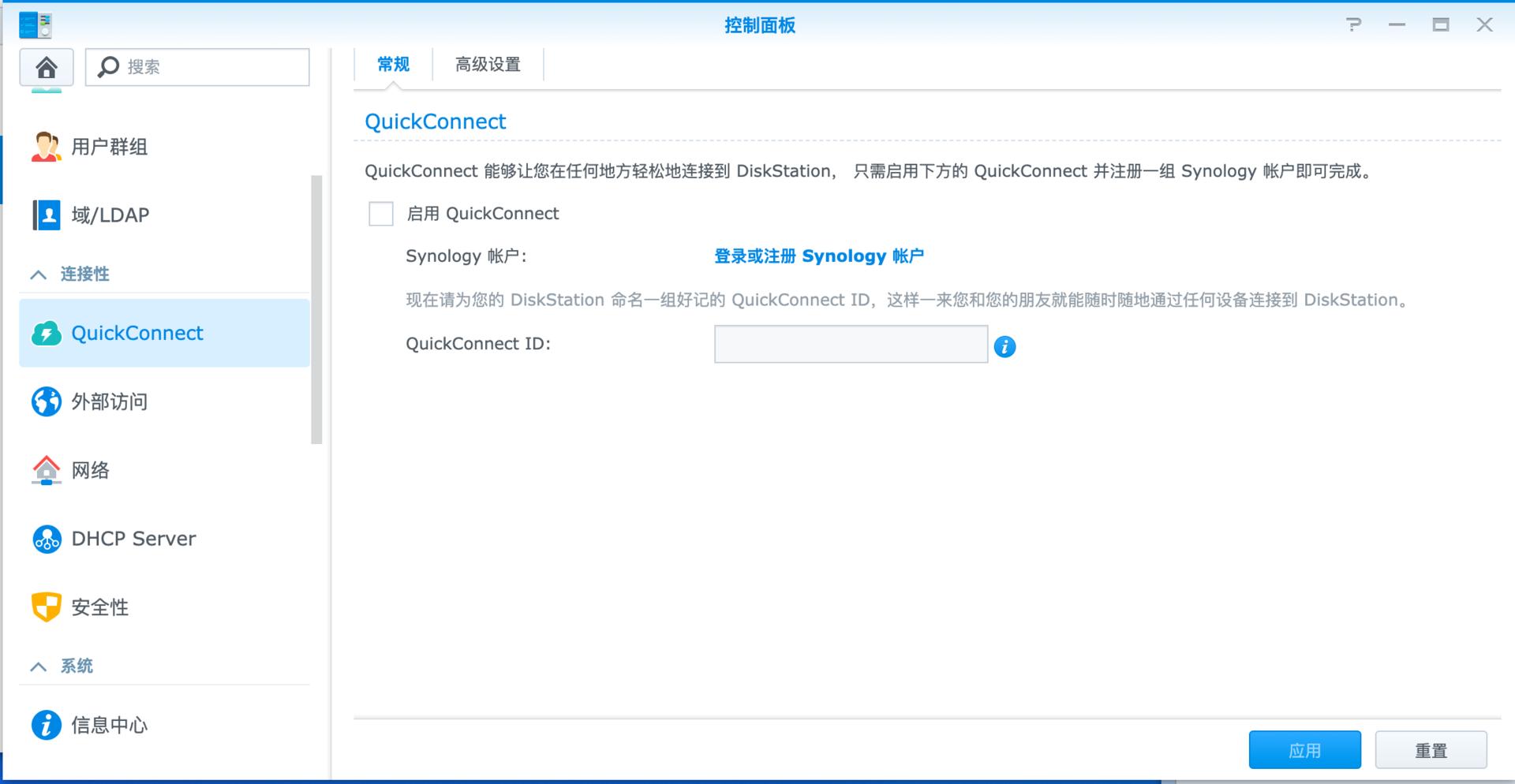1515x784 pixels.
Task: Open 信息中心 from the sidebar
Action: pos(108,725)
